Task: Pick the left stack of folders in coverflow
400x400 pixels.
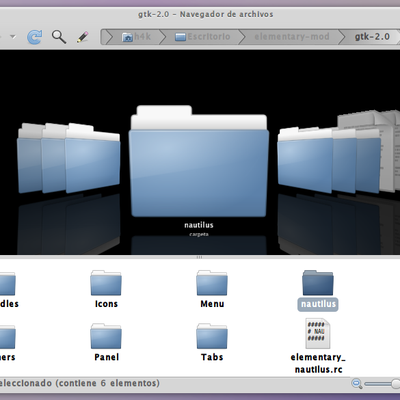Action: 69,158
